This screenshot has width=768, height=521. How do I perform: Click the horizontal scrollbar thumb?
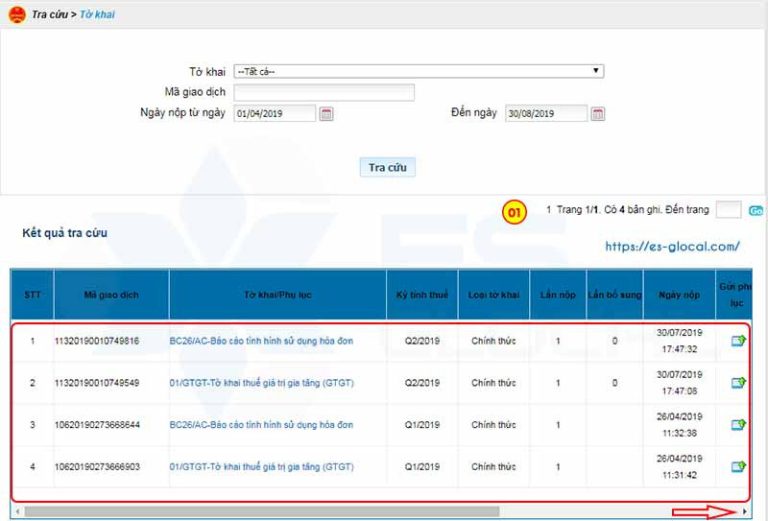[x=262, y=512]
